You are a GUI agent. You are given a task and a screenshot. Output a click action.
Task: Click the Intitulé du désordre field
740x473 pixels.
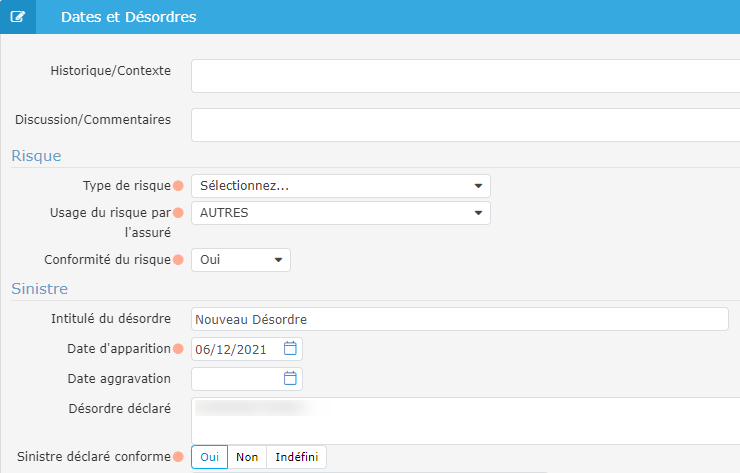459,319
